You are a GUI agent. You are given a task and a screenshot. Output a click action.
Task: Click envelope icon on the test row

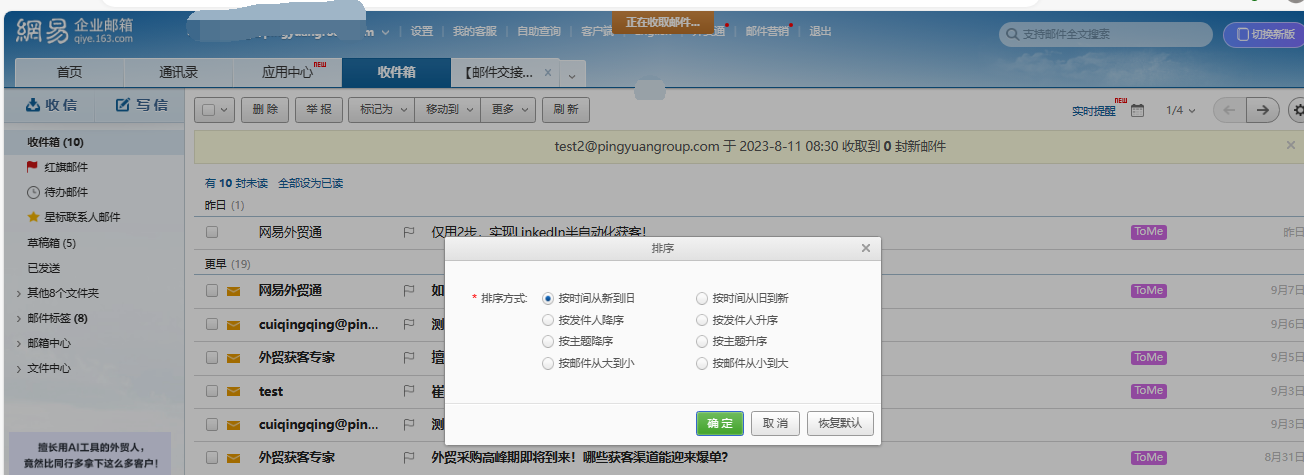[x=234, y=391]
